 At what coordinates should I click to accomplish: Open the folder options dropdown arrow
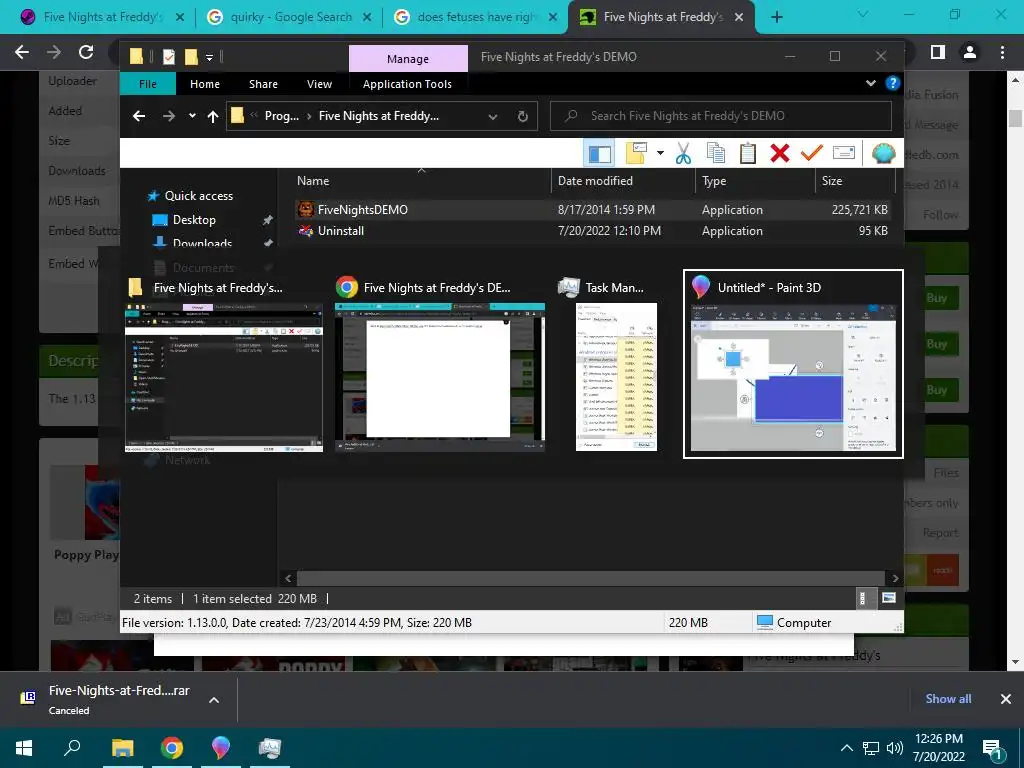[660, 153]
